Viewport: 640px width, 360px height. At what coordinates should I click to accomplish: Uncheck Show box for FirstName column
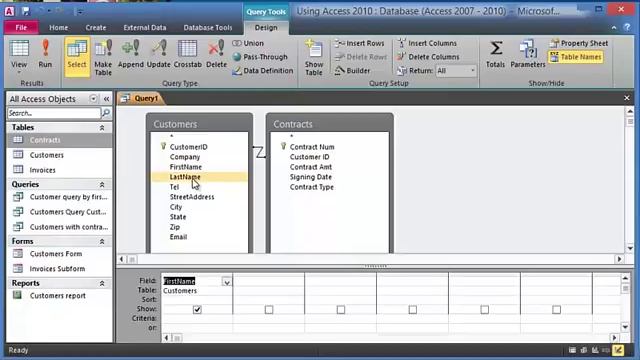pos(197,310)
